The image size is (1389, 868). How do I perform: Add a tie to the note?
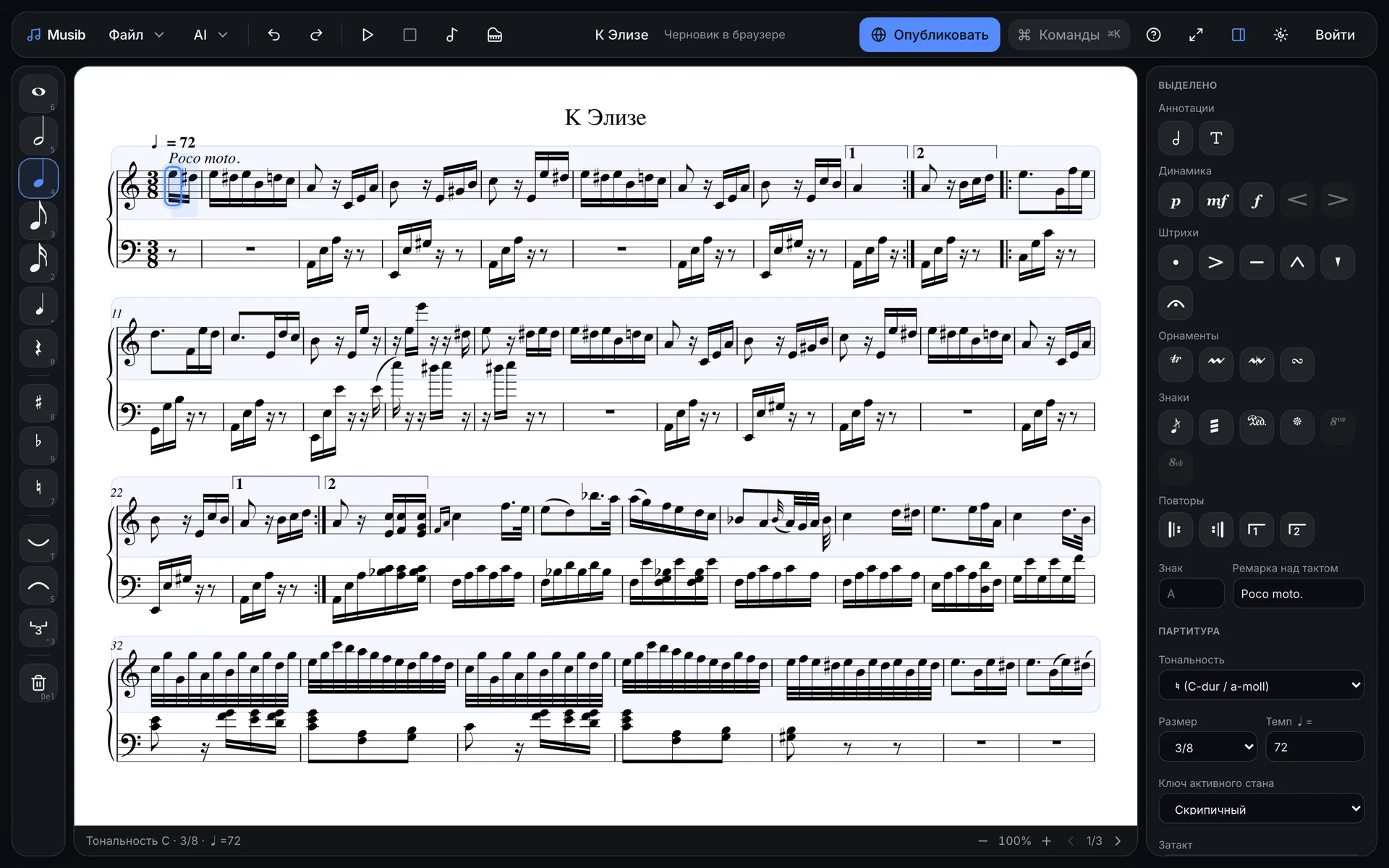click(x=38, y=542)
